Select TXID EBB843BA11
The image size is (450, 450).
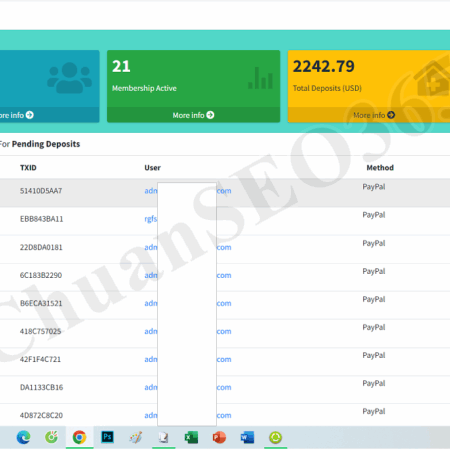(41, 219)
